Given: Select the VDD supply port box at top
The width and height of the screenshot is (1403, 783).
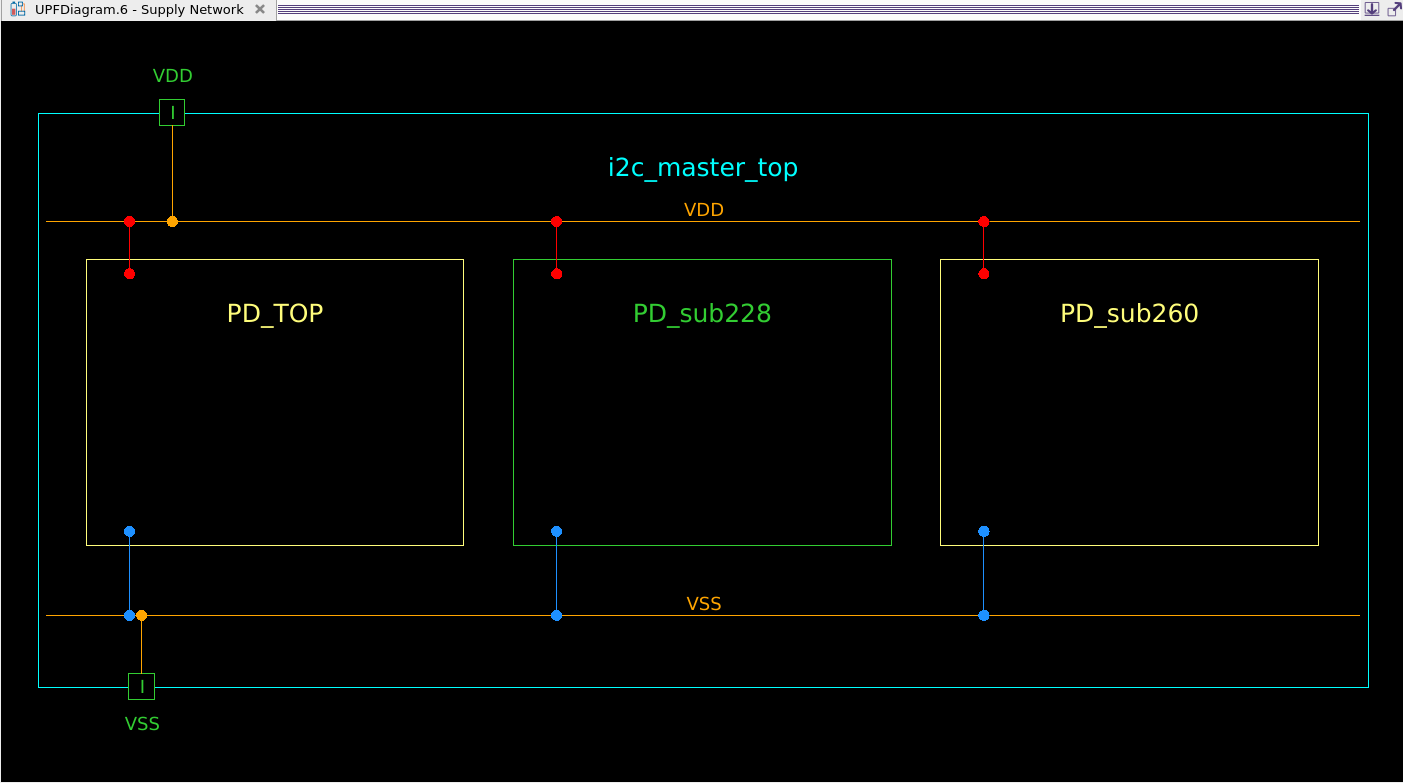Looking at the screenshot, I should click(x=172, y=113).
